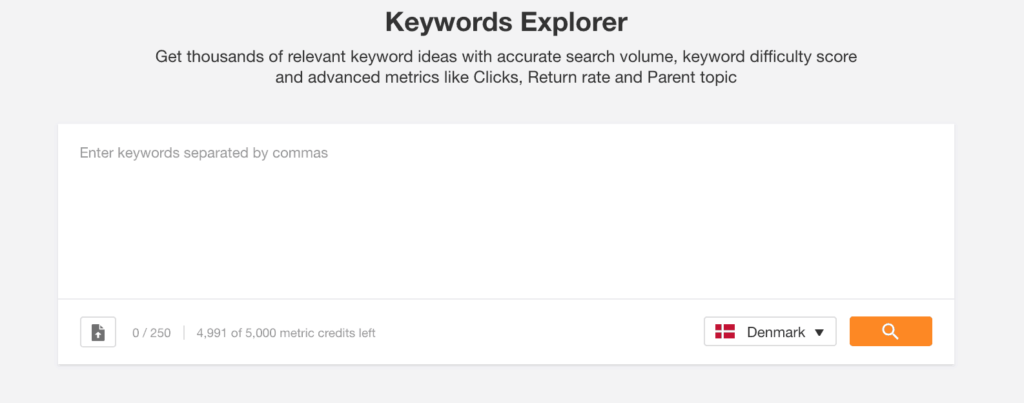Click the "metric credits left" text
This screenshot has height=403, width=1024.
(327, 333)
